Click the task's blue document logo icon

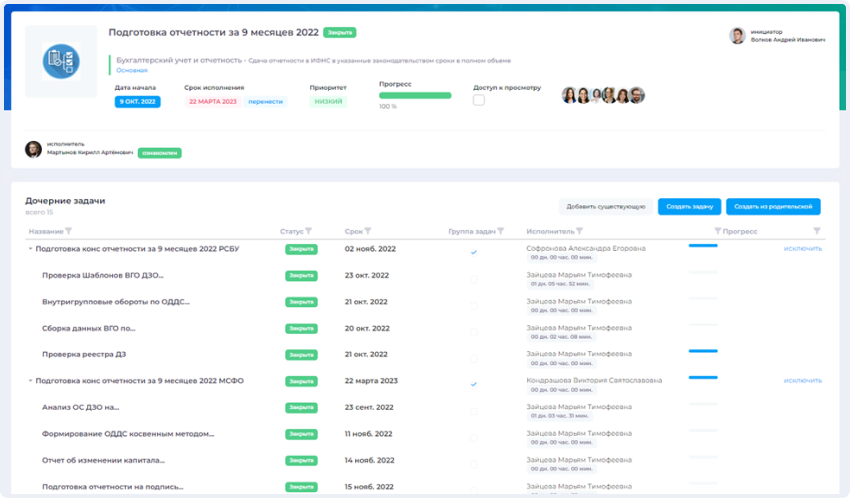tap(61, 61)
